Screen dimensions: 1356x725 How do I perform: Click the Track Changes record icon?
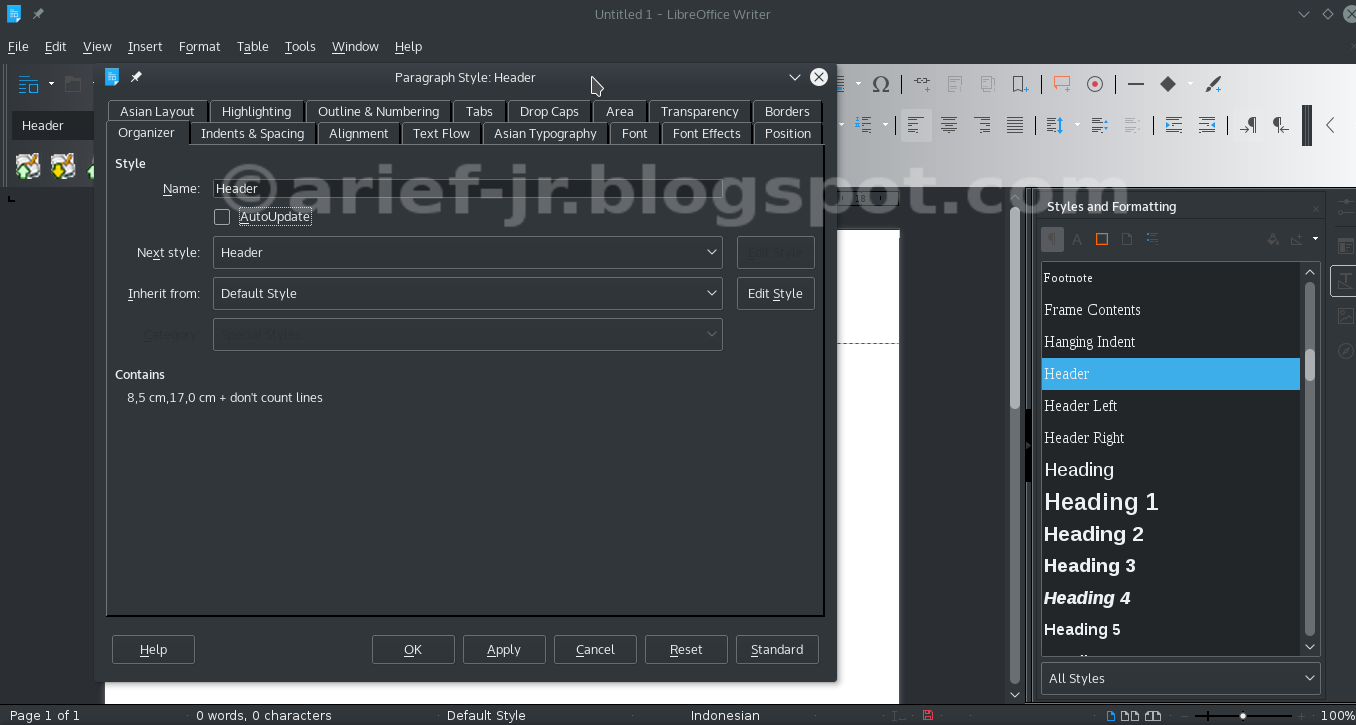(x=1095, y=84)
